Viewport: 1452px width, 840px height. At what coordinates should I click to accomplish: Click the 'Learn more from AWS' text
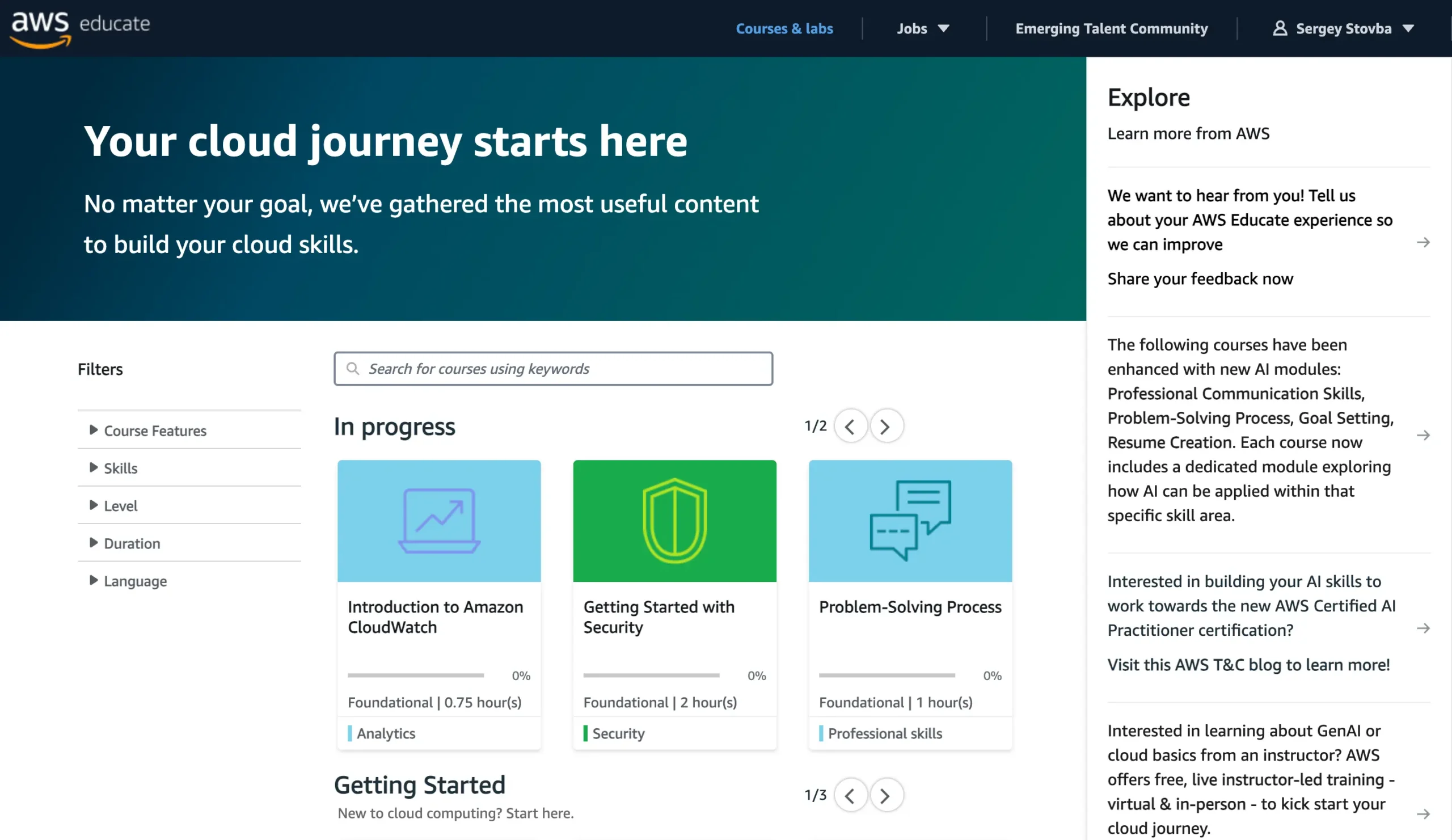1189,134
